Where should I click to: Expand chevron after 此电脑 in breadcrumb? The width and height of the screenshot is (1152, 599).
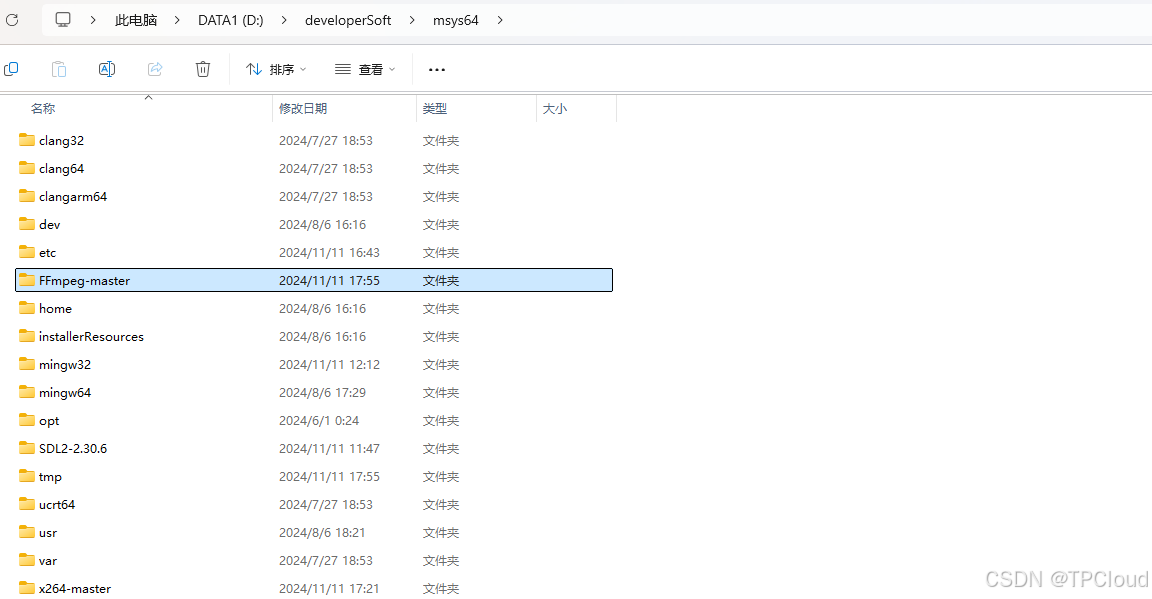(x=177, y=21)
